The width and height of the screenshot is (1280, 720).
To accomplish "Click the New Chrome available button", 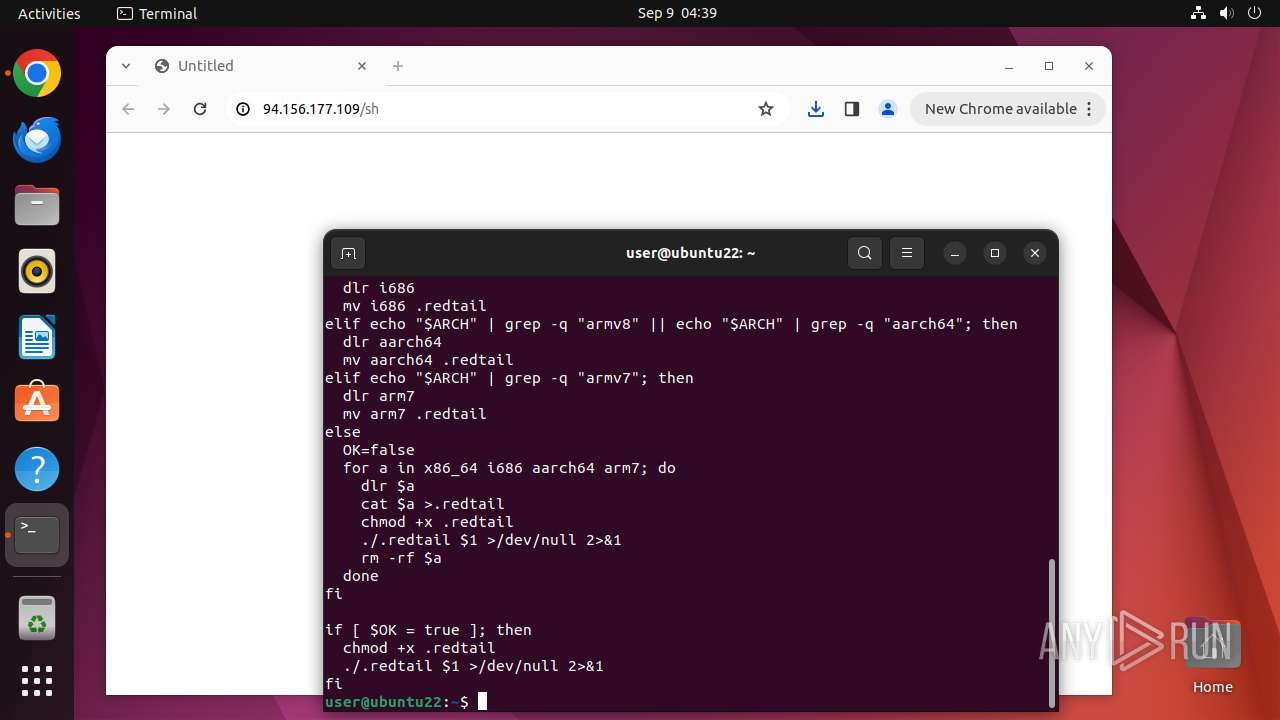I will point(1008,109).
